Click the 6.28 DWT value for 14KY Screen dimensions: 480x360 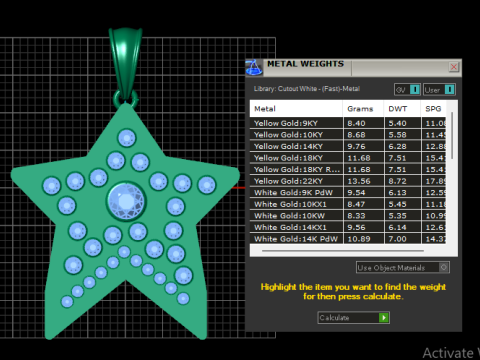point(397,146)
